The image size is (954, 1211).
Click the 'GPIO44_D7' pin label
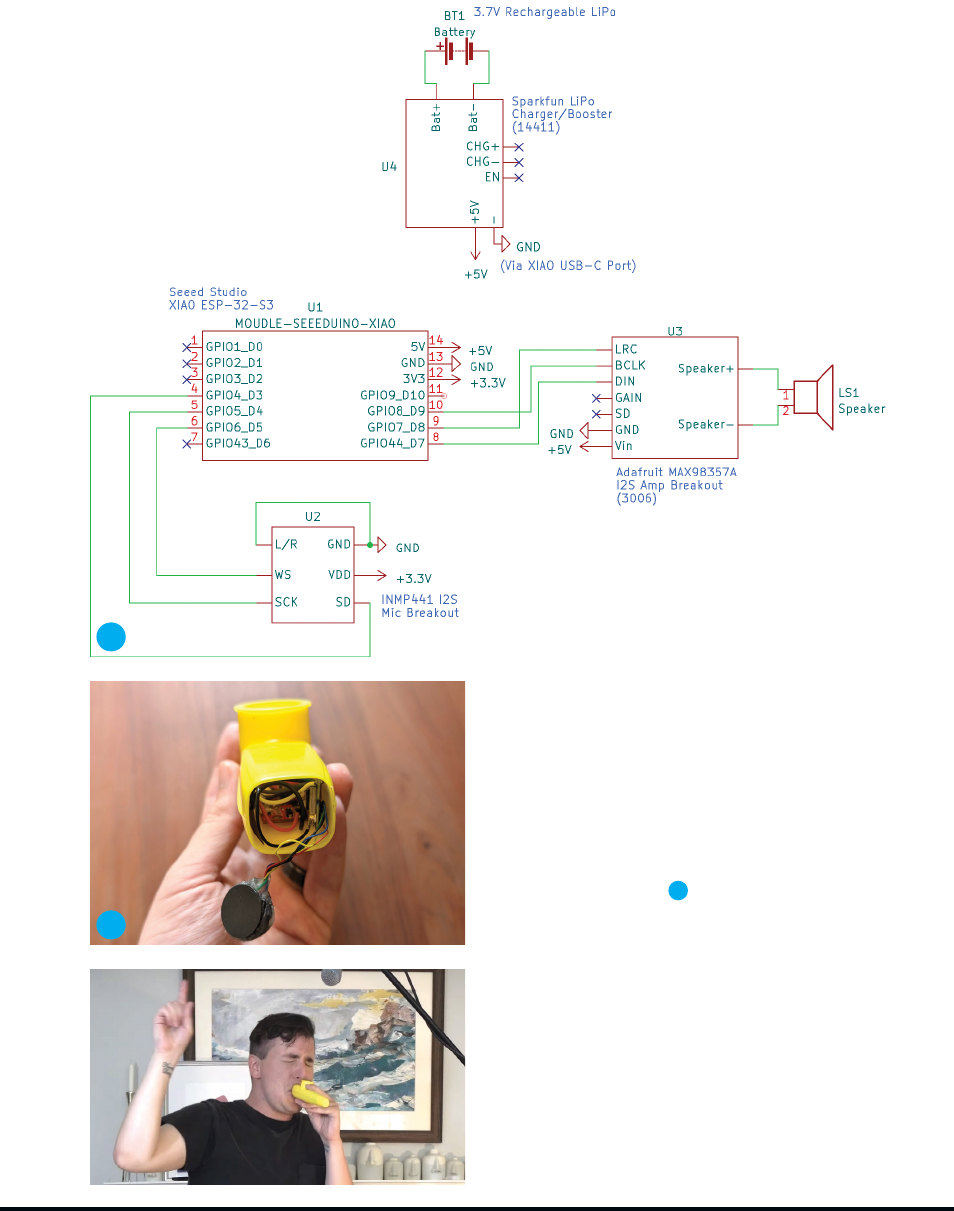[393, 443]
